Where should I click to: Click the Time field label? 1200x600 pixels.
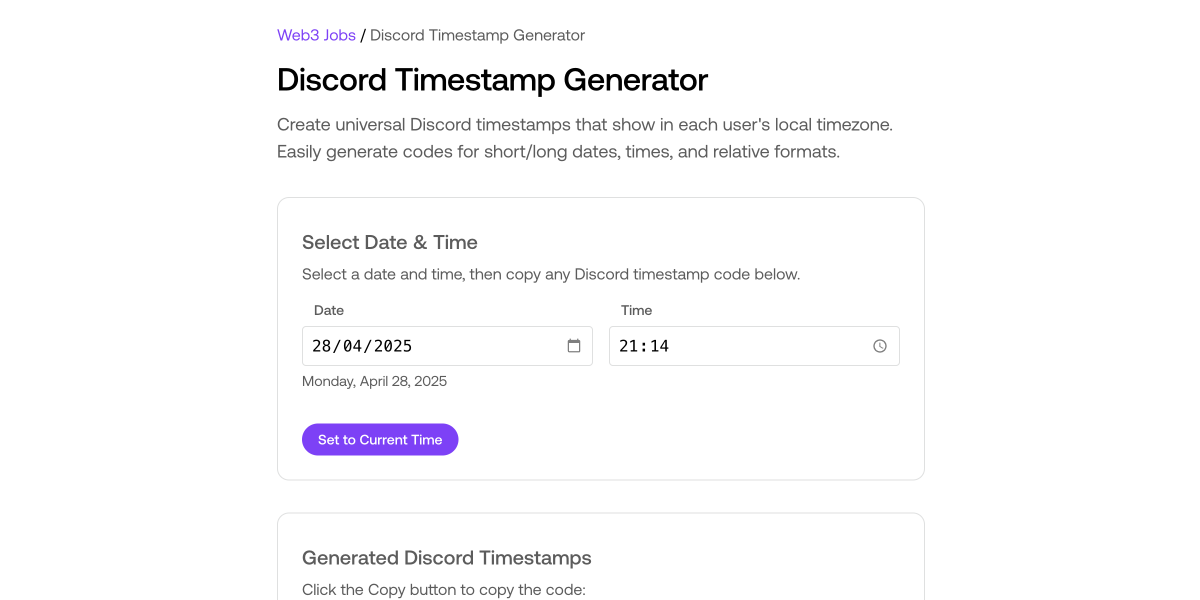[x=636, y=310]
